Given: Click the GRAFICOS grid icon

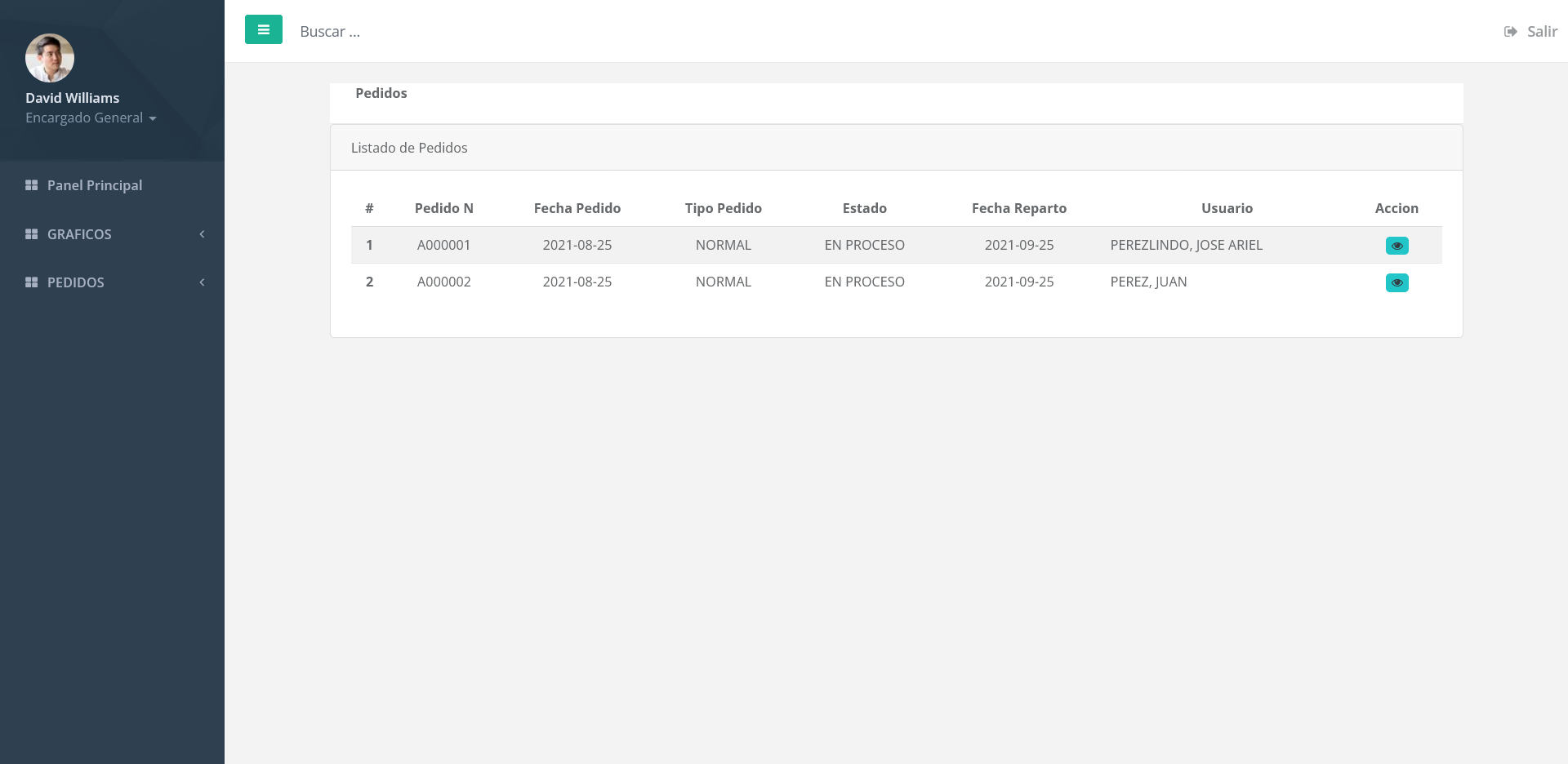Looking at the screenshot, I should (x=32, y=234).
